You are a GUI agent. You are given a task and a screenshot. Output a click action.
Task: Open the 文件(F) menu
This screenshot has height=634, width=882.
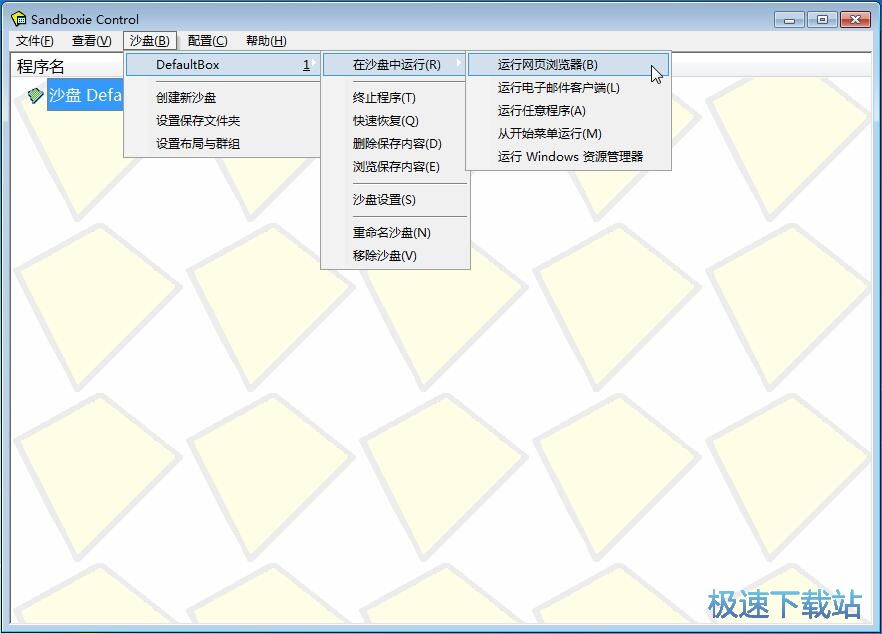pos(34,41)
